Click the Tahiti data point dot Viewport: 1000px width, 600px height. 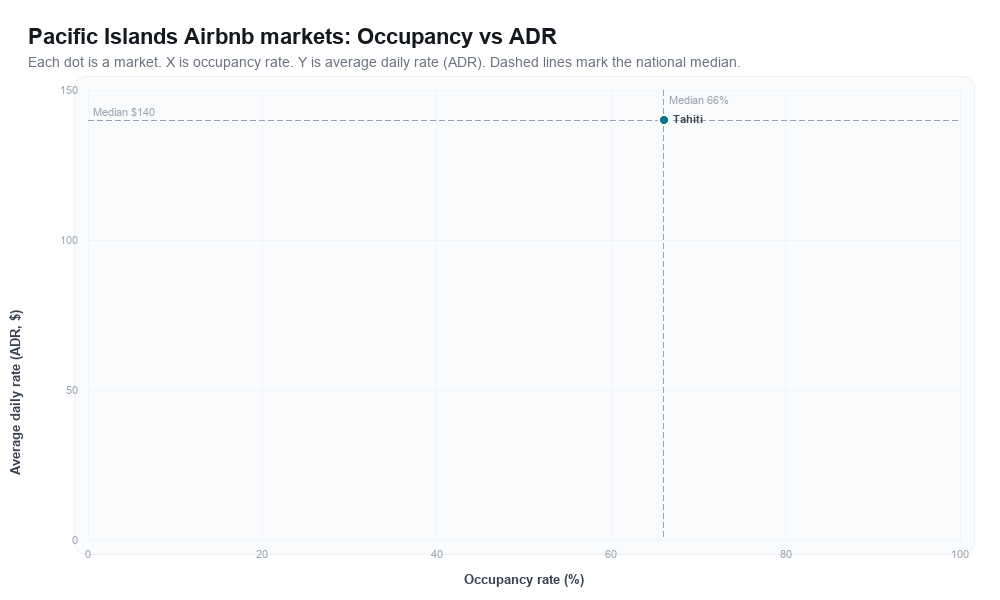[664, 120]
